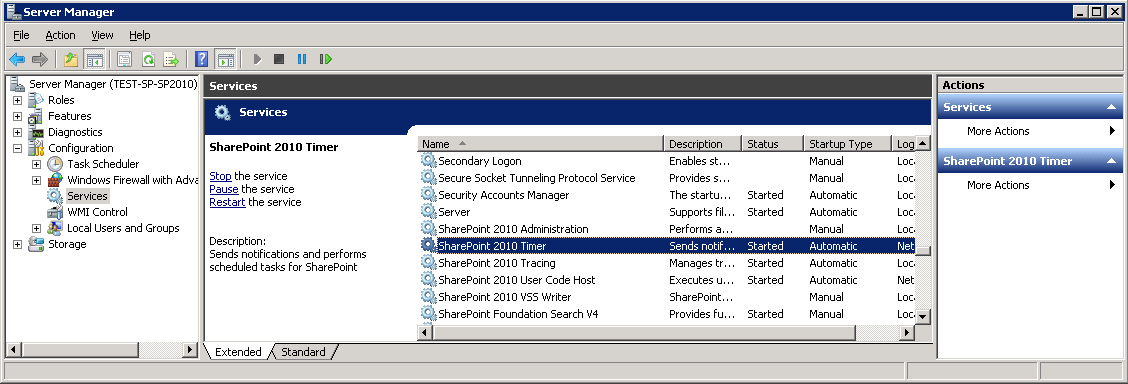1128x384 pixels.
Task: Open the Action menu
Action: pyautogui.click(x=60, y=35)
